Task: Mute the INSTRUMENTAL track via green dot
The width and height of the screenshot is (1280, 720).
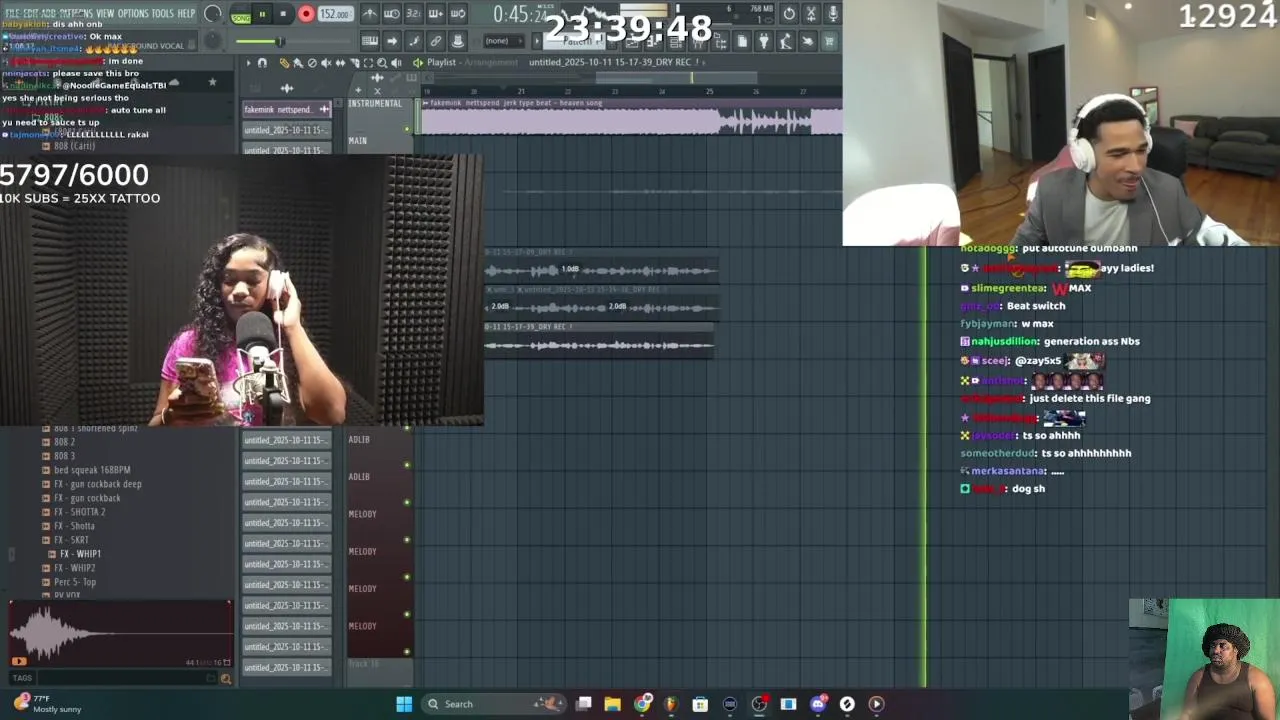Action: 407,129
